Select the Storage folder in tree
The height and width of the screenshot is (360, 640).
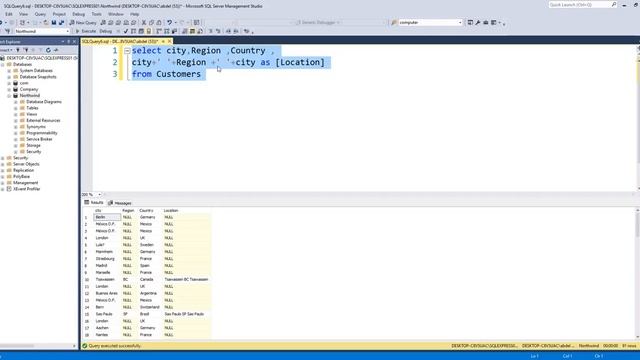33,145
